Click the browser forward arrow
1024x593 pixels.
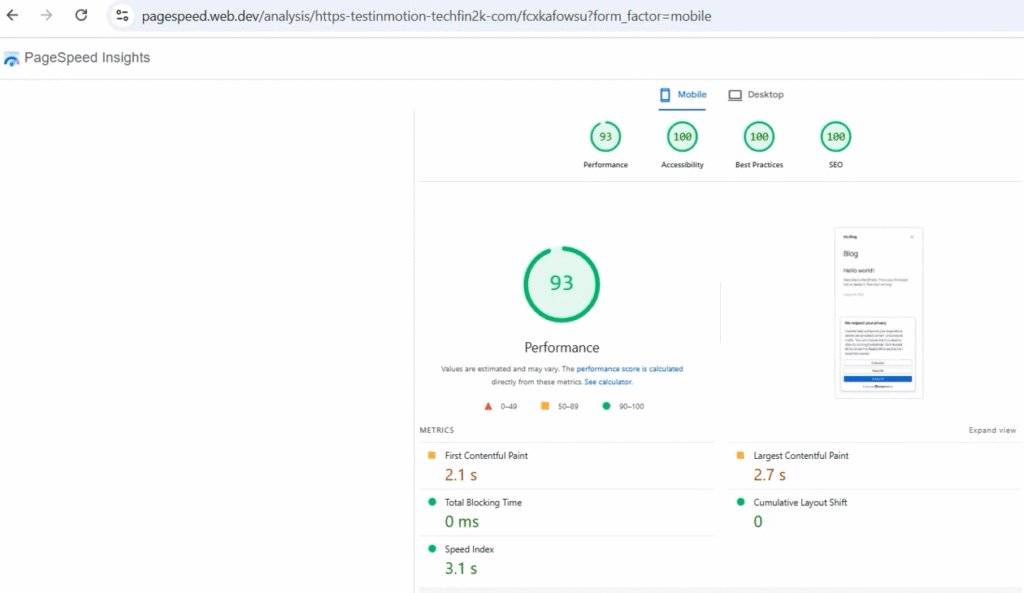click(x=46, y=15)
